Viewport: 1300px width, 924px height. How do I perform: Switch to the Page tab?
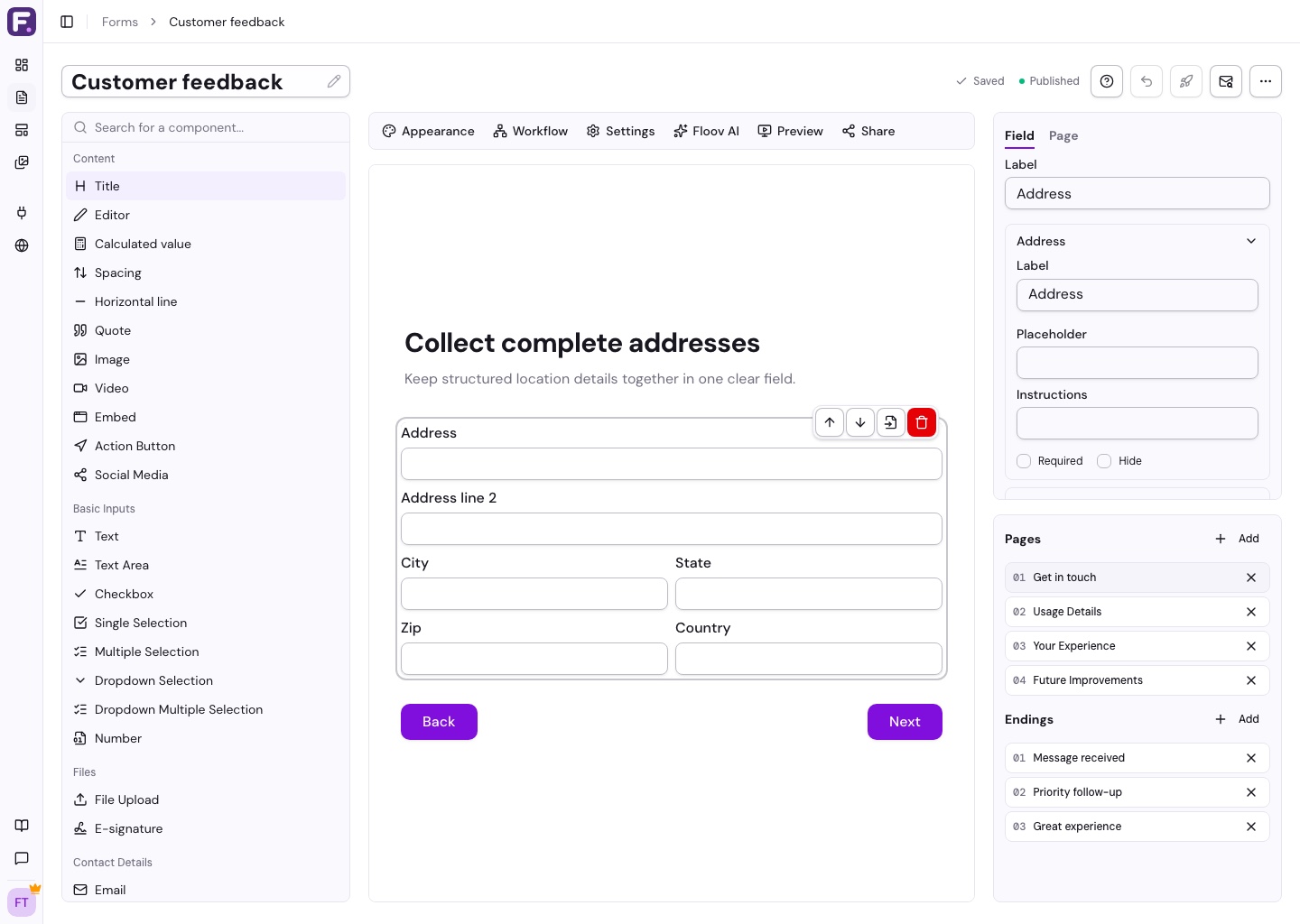pyautogui.click(x=1063, y=135)
